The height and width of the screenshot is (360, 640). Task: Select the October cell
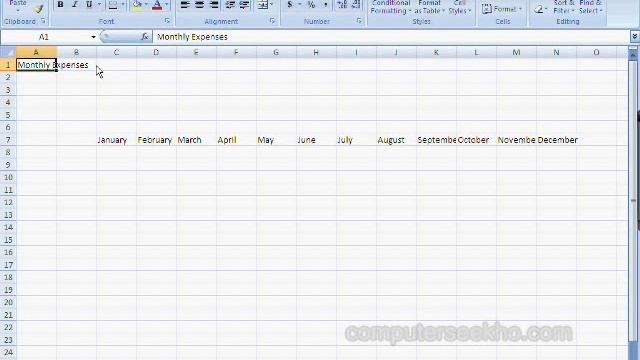coord(476,140)
